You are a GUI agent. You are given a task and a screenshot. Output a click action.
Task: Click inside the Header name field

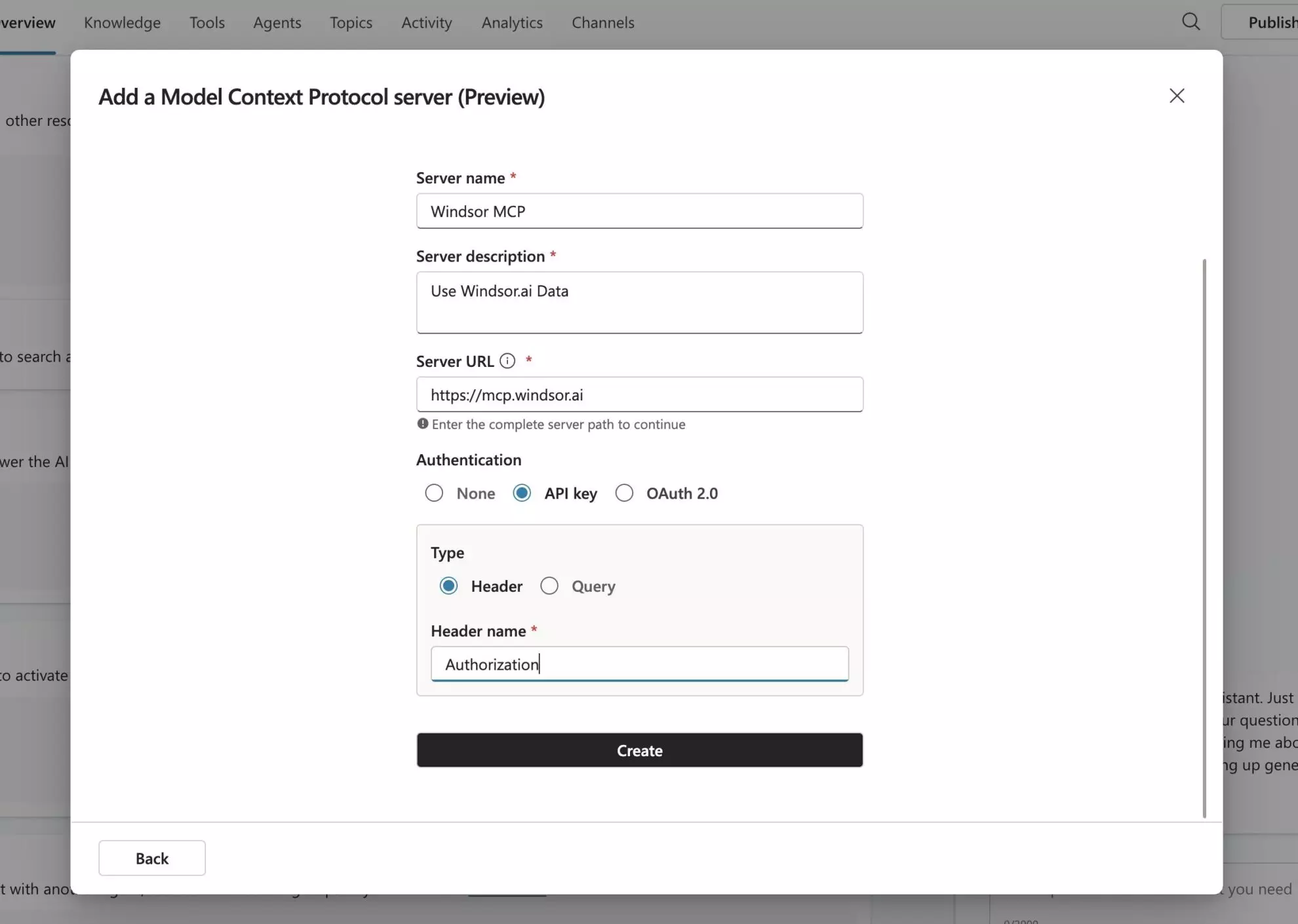coord(639,664)
